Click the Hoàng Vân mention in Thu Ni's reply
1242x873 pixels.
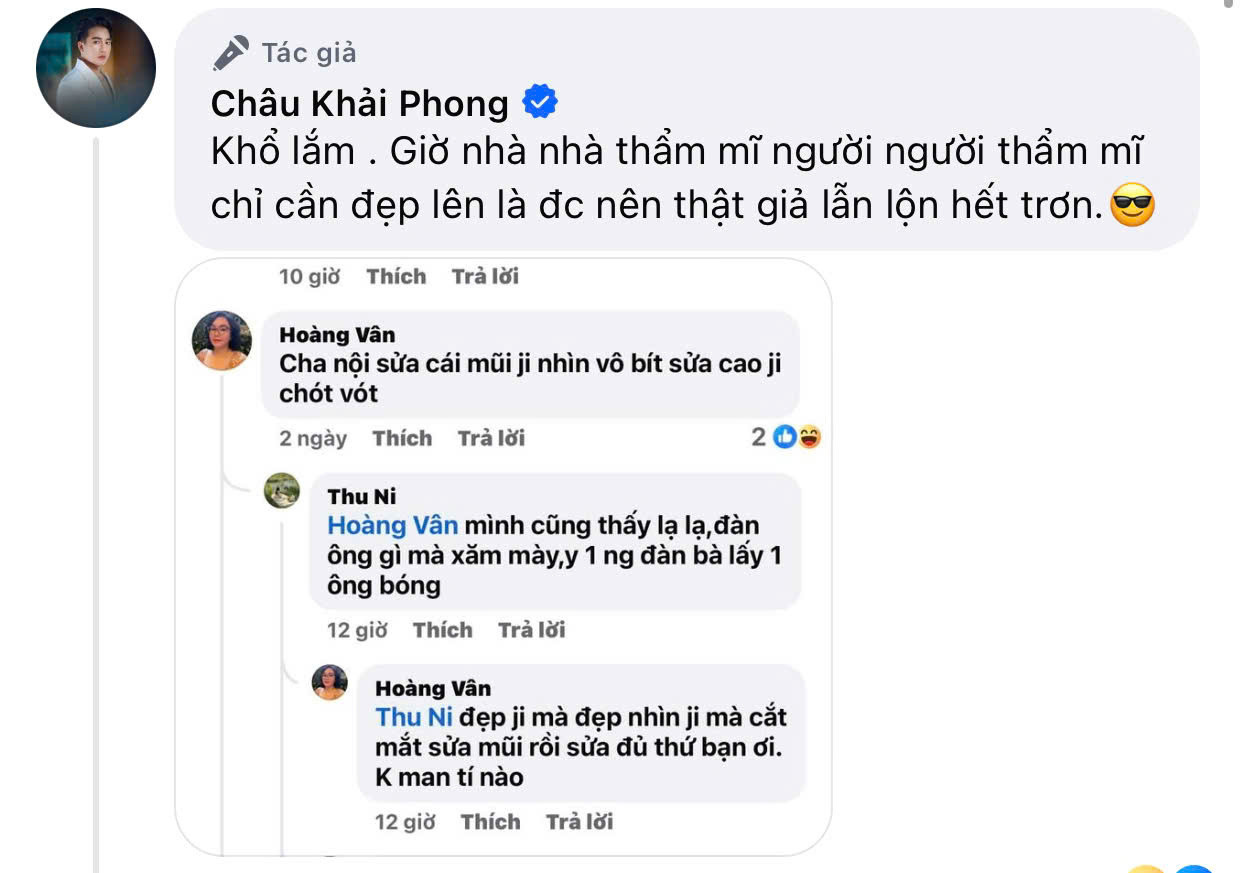coord(394,525)
